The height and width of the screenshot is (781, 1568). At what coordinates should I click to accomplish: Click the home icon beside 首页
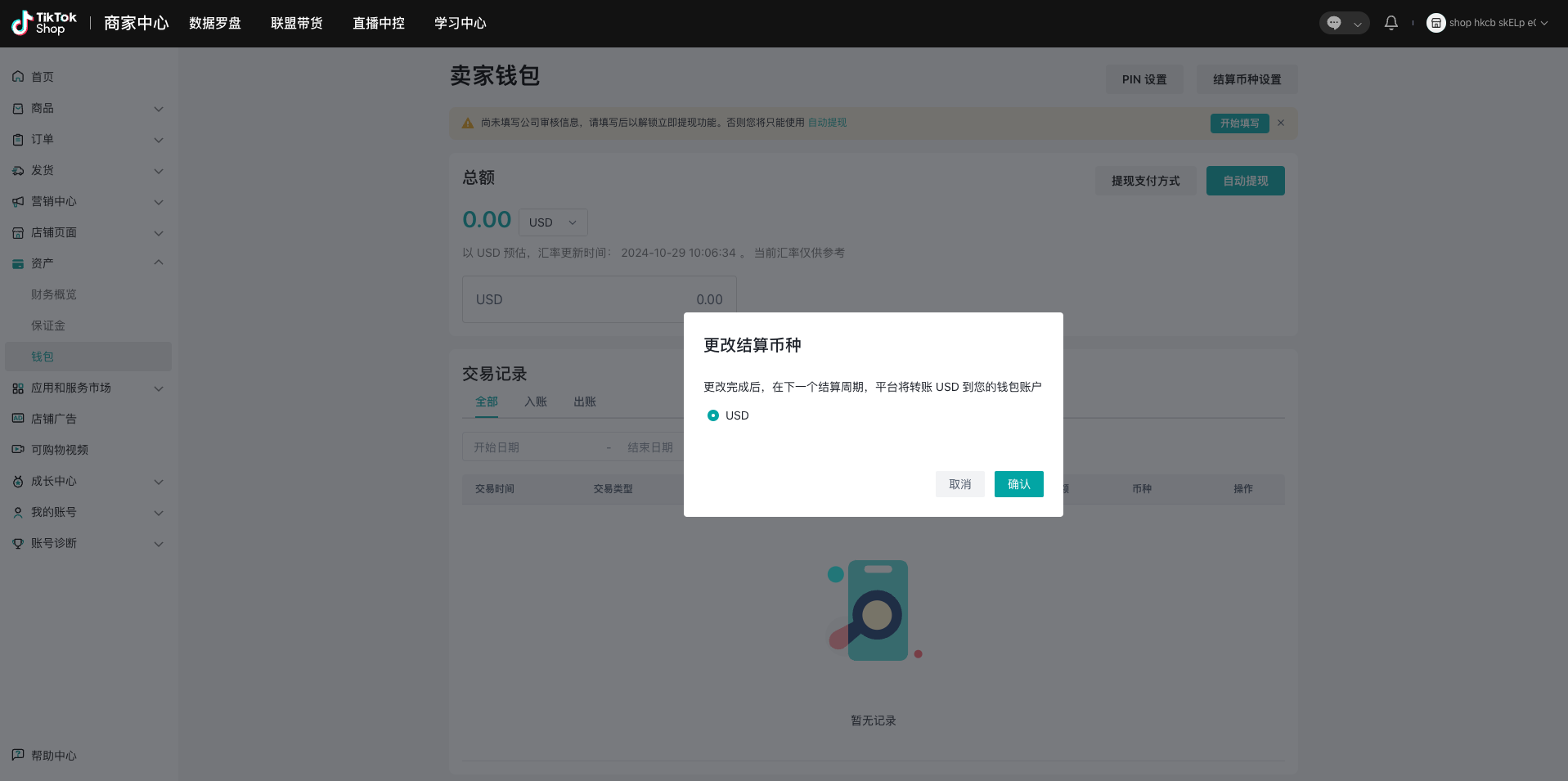click(18, 77)
